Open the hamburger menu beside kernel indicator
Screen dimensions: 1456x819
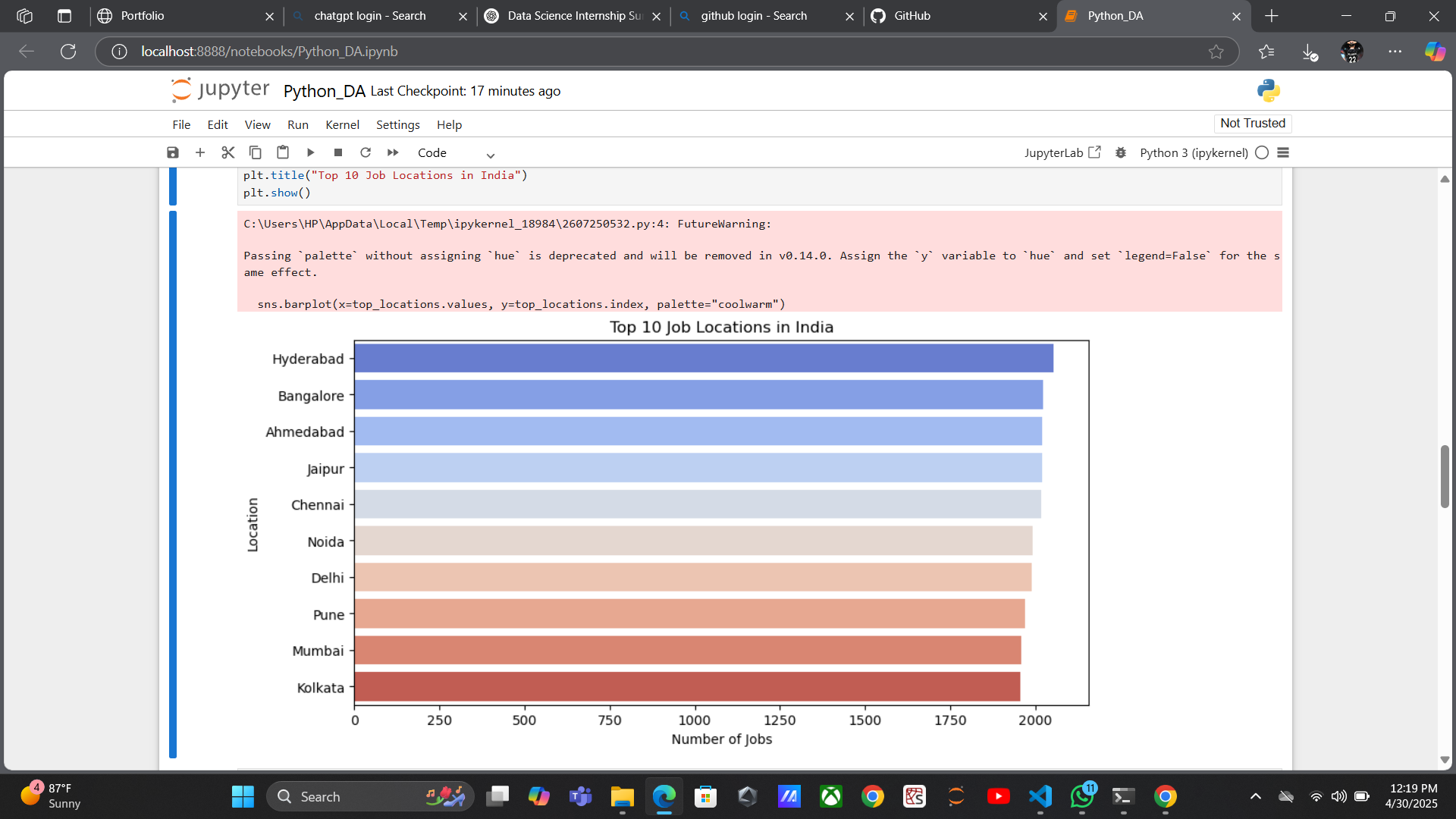click(x=1283, y=152)
